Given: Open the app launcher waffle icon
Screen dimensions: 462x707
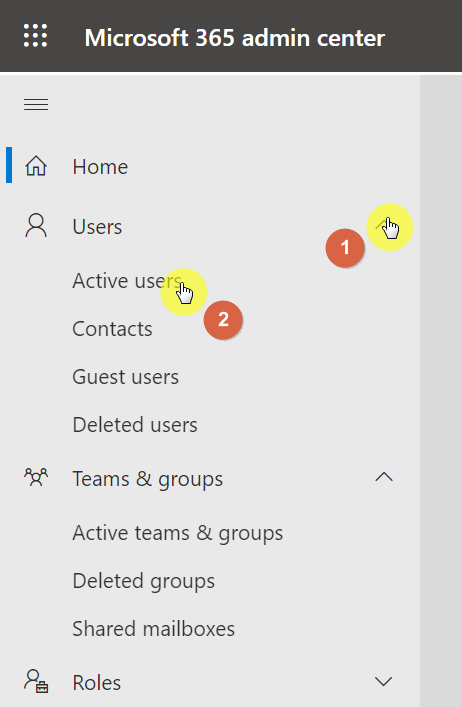Looking at the screenshot, I should pyautogui.click(x=36, y=36).
